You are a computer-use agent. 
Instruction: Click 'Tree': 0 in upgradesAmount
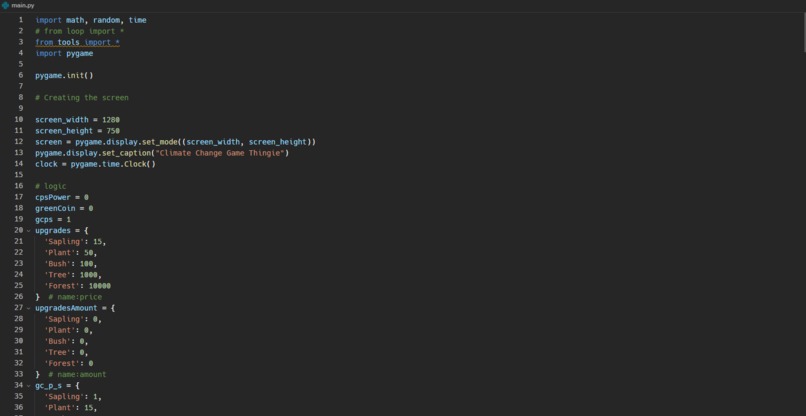coord(66,352)
